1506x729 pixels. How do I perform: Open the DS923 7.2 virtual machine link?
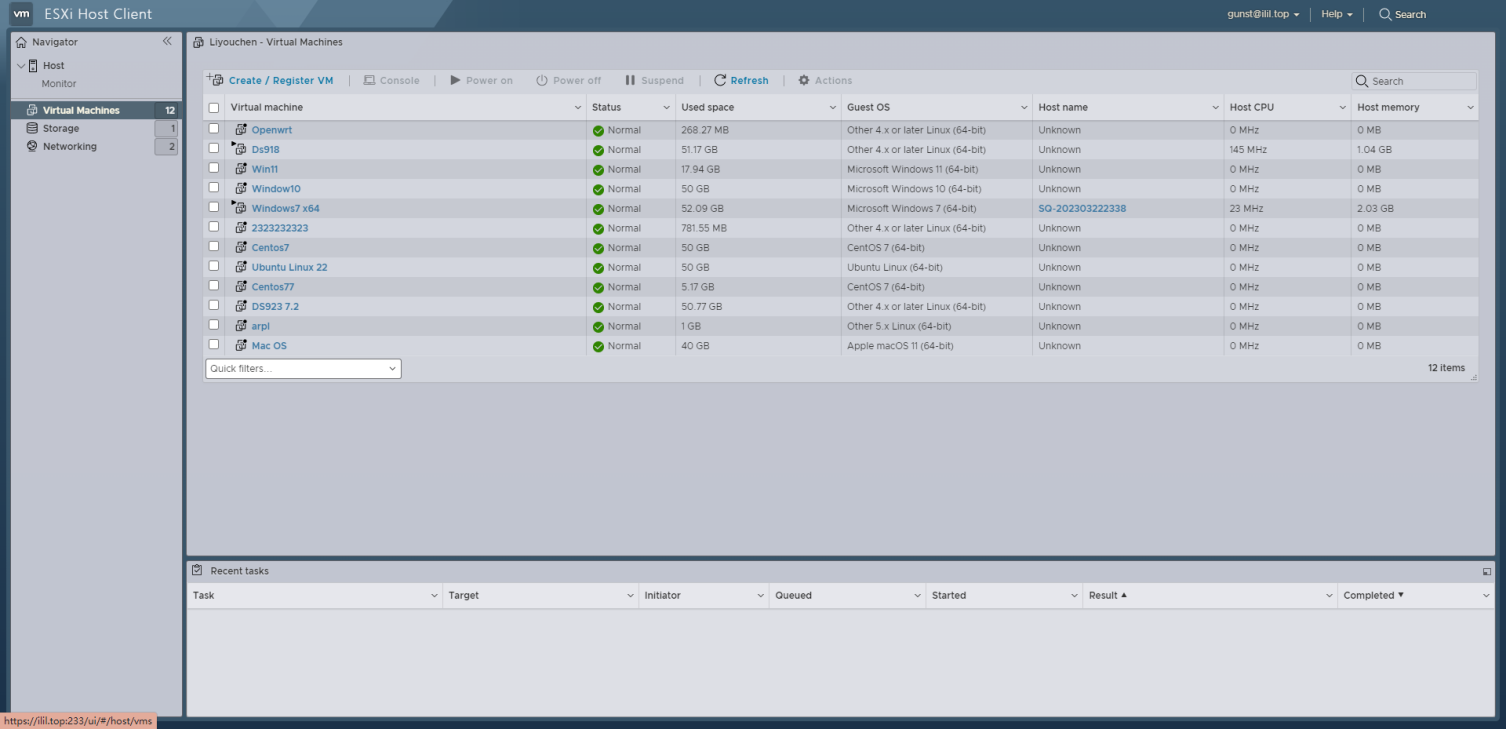[x=275, y=306]
